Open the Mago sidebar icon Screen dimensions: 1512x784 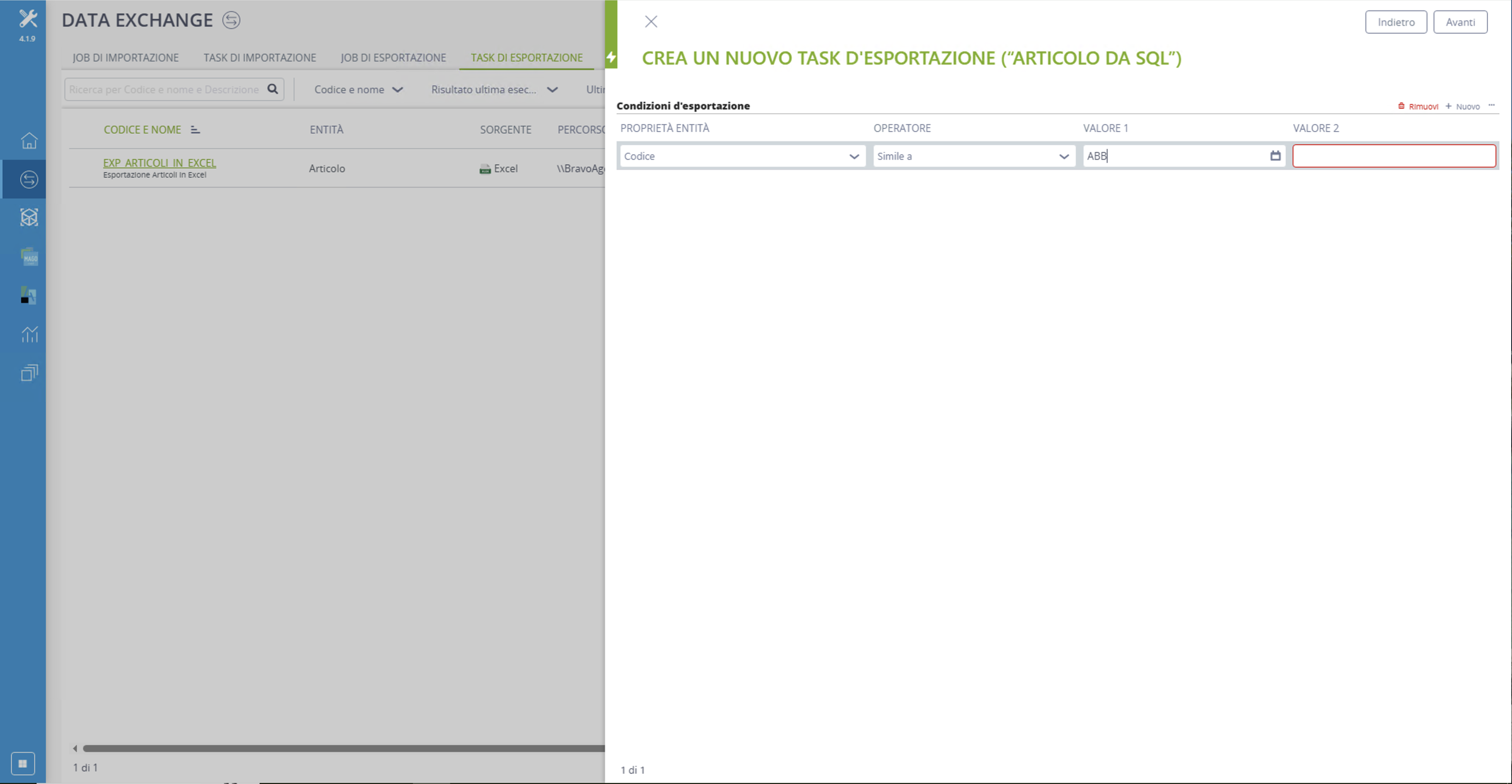coord(29,256)
